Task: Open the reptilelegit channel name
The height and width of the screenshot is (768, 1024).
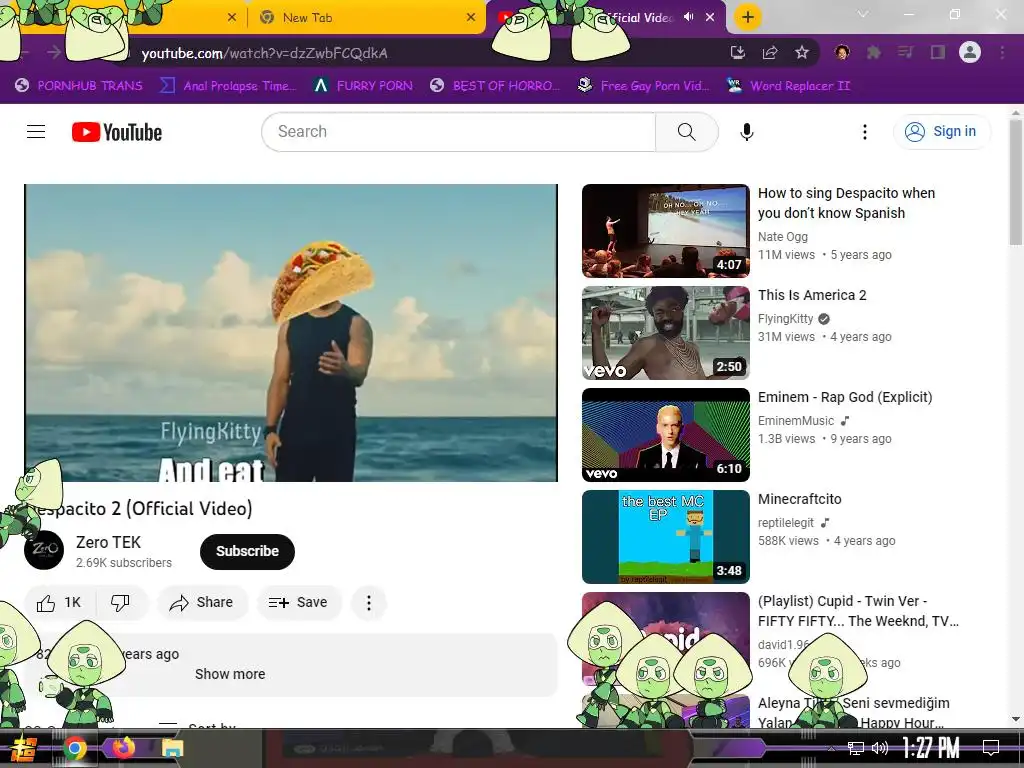Action: click(786, 522)
